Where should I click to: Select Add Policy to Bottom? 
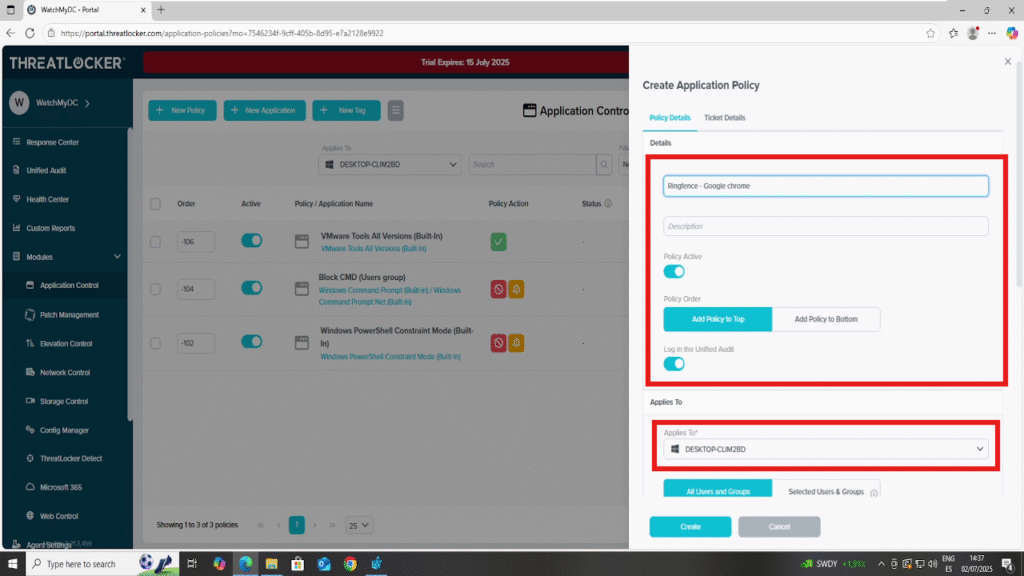coord(825,319)
